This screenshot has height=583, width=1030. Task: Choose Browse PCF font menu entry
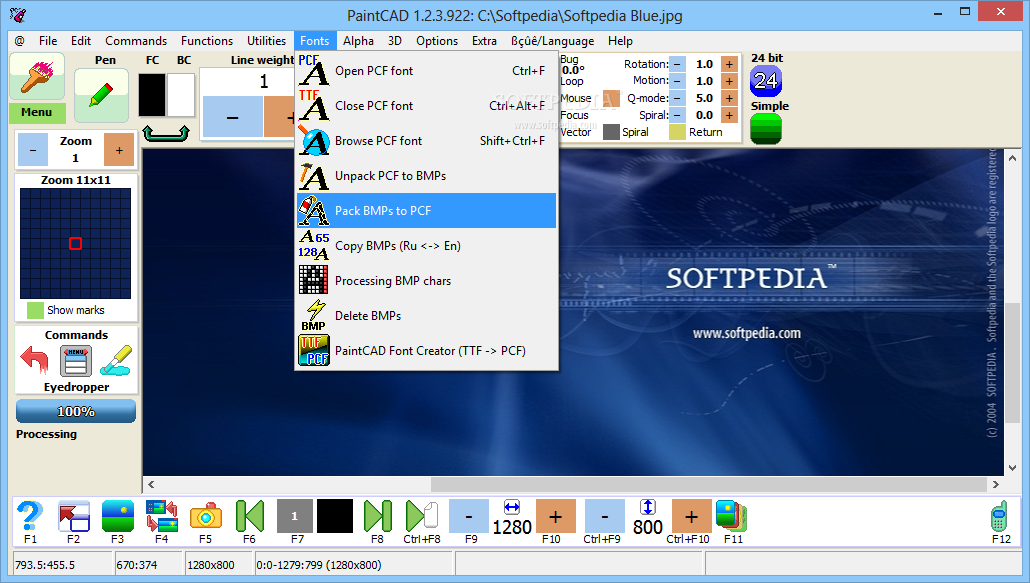coord(426,140)
